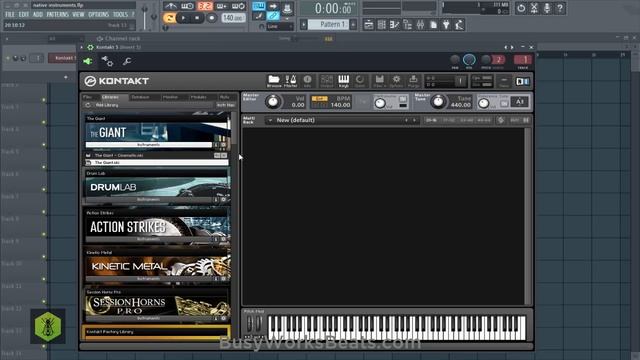Switch to the Kontakt Database tab
640x360 pixels.
pyautogui.click(x=140, y=97)
